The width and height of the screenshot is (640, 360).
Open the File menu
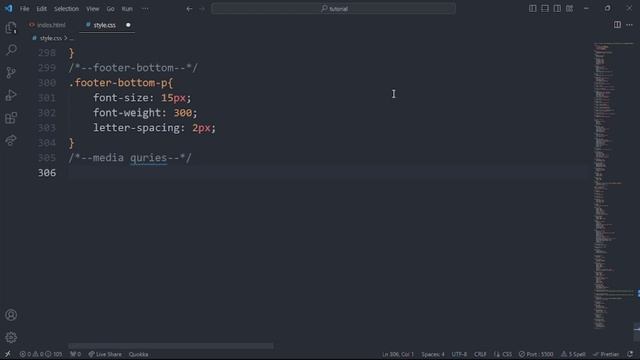pos(24,9)
